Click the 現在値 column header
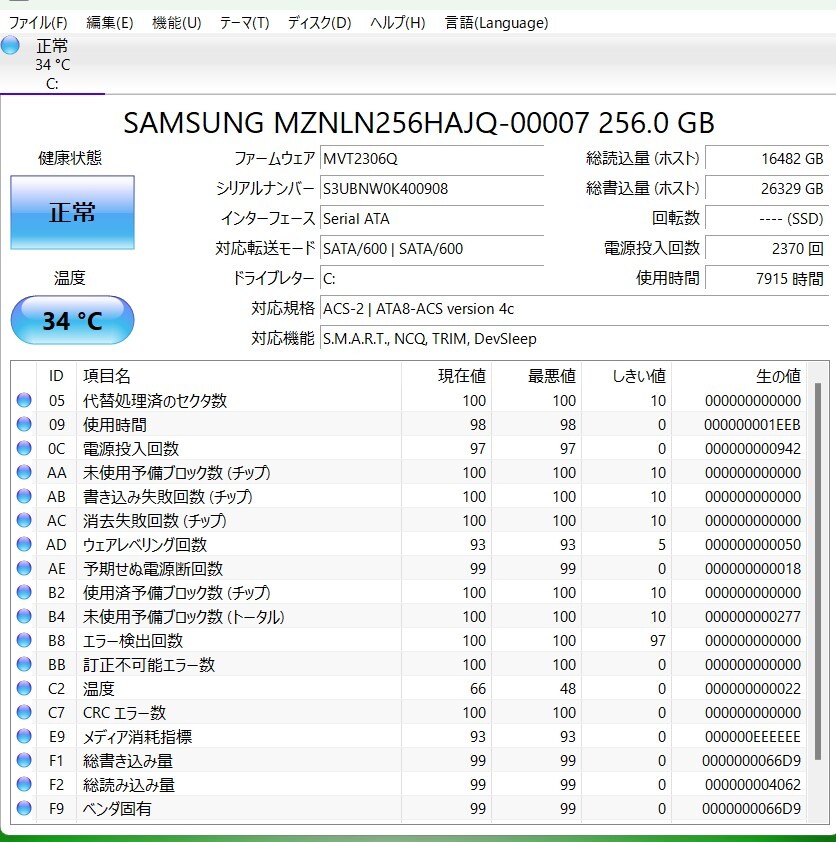The image size is (836, 842). 446,376
